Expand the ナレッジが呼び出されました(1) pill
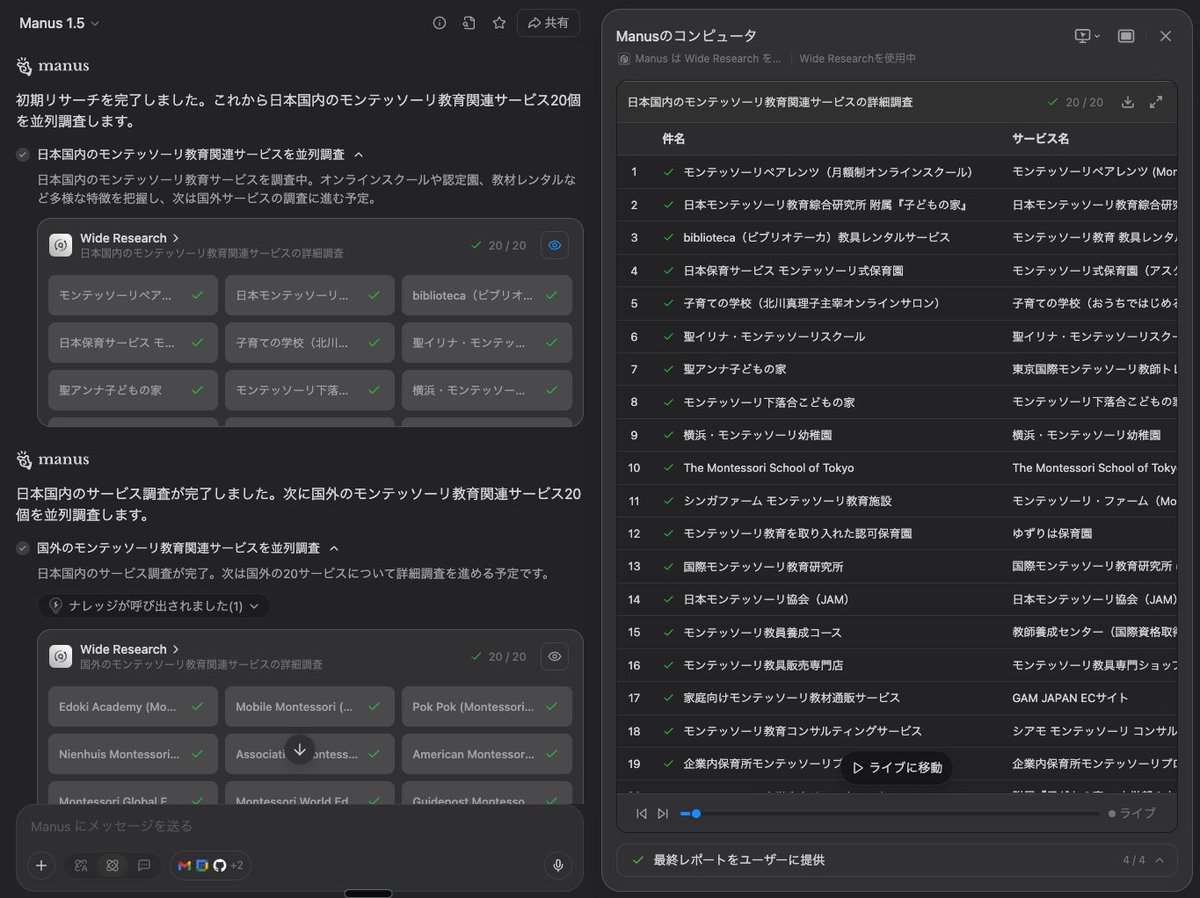This screenshot has height=898, width=1200. click(154, 606)
